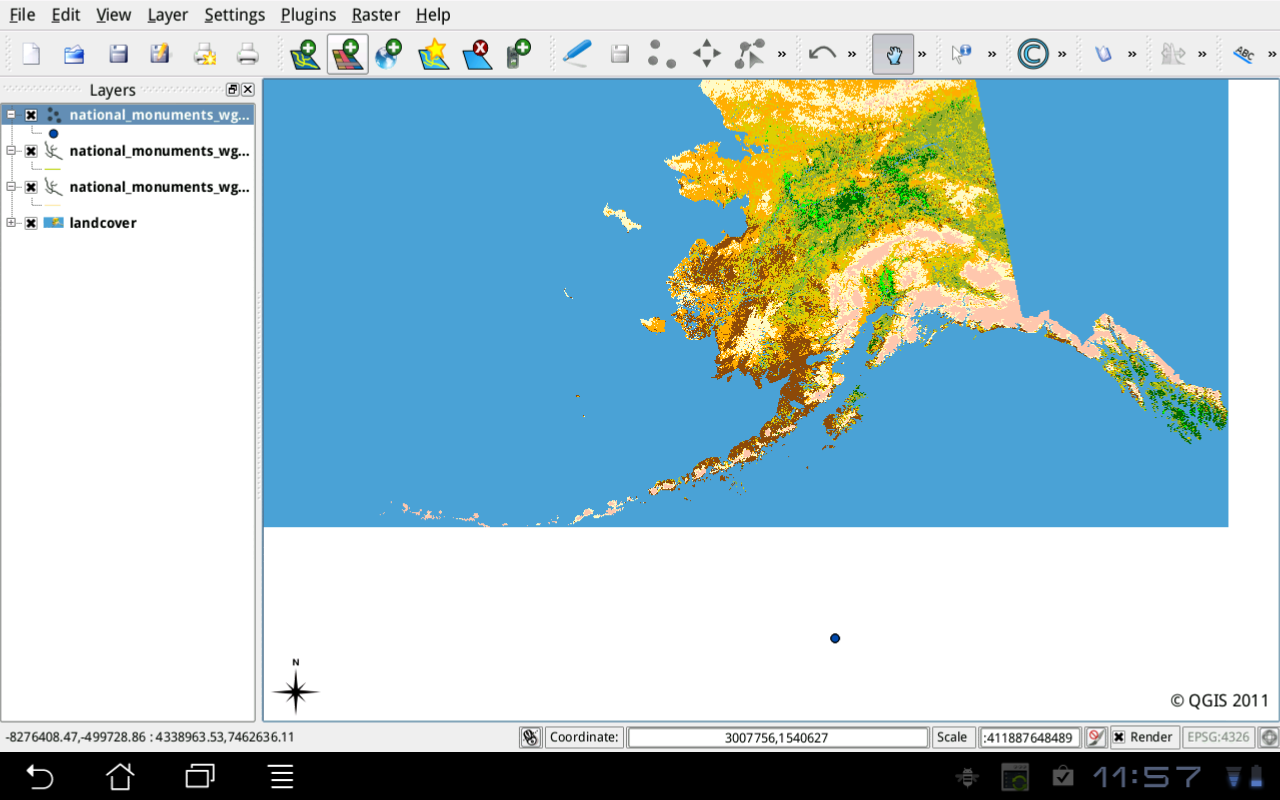Click the Add Vector Layer icon
The width and height of the screenshot is (1280, 800).
pos(305,54)
